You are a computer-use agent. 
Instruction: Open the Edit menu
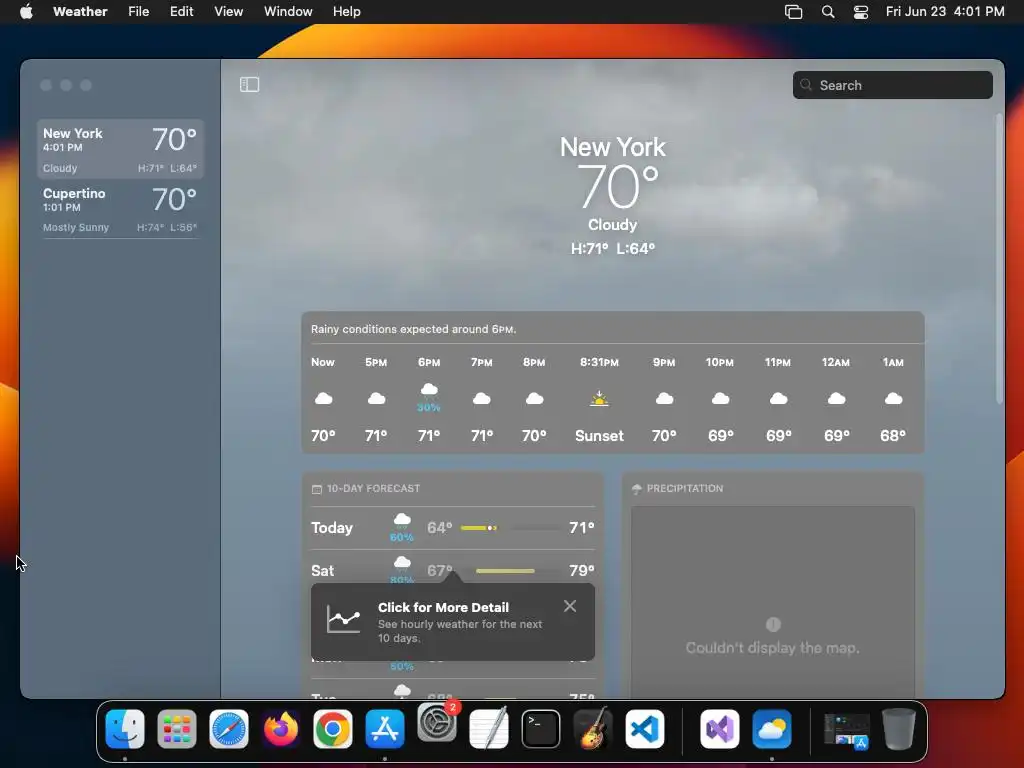coord(182,12)
